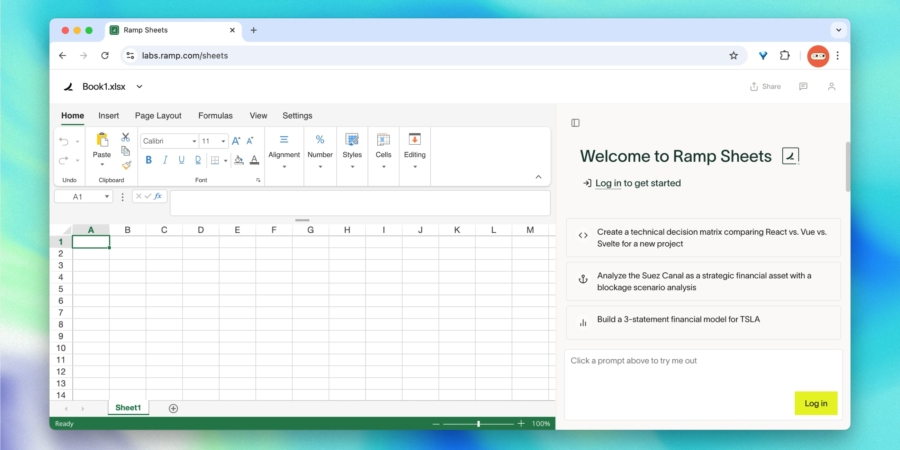Image resolution: width=900 pixels, height=450 pixels.
Task: Click the Fill Color bucket icon
Action: 237,160
